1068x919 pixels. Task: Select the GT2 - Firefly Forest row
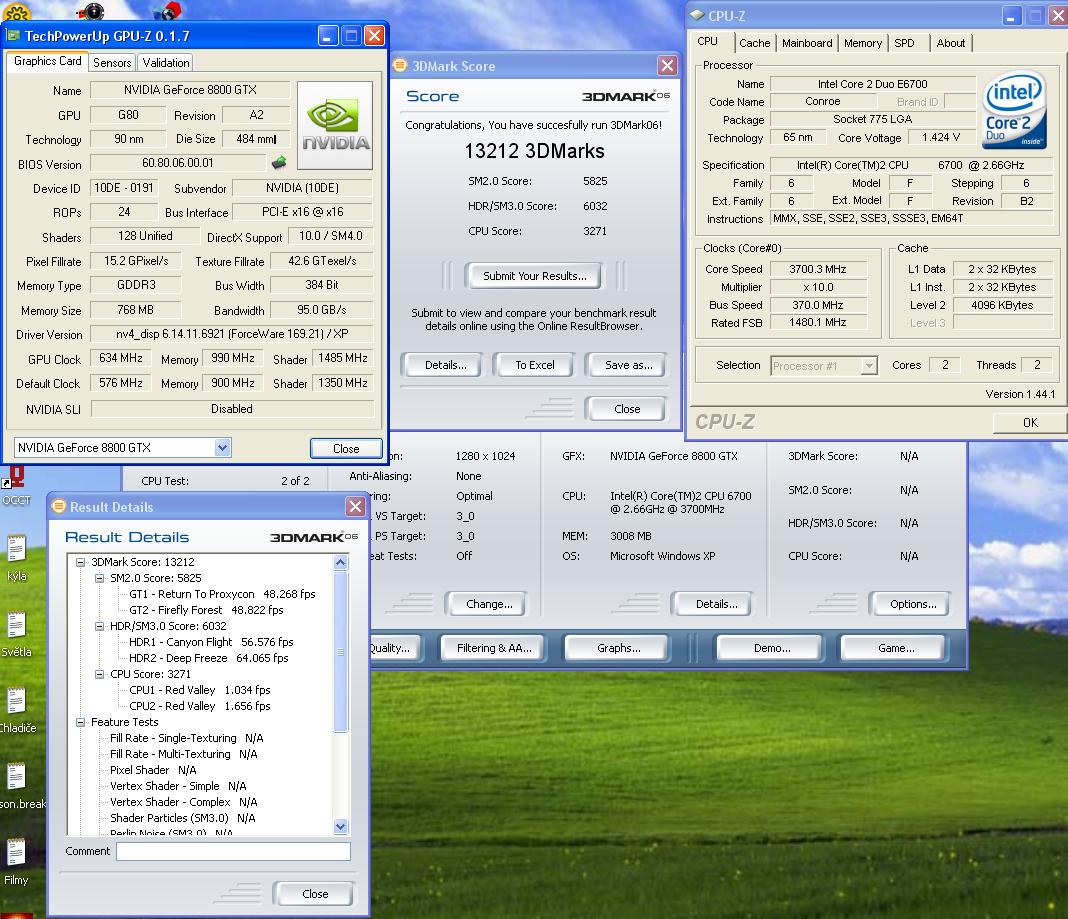click(206, 610)
